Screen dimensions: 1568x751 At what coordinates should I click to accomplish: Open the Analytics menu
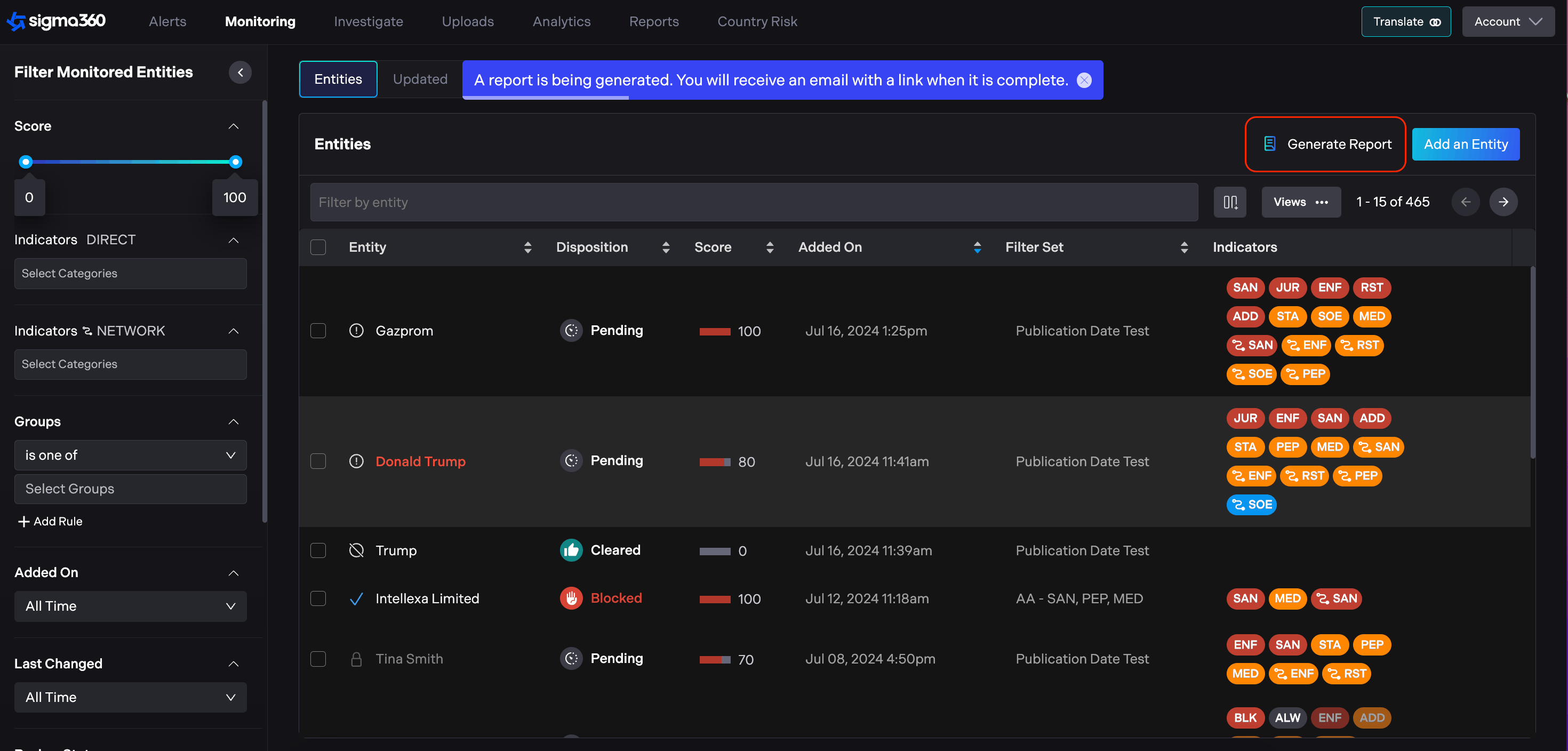561,22
